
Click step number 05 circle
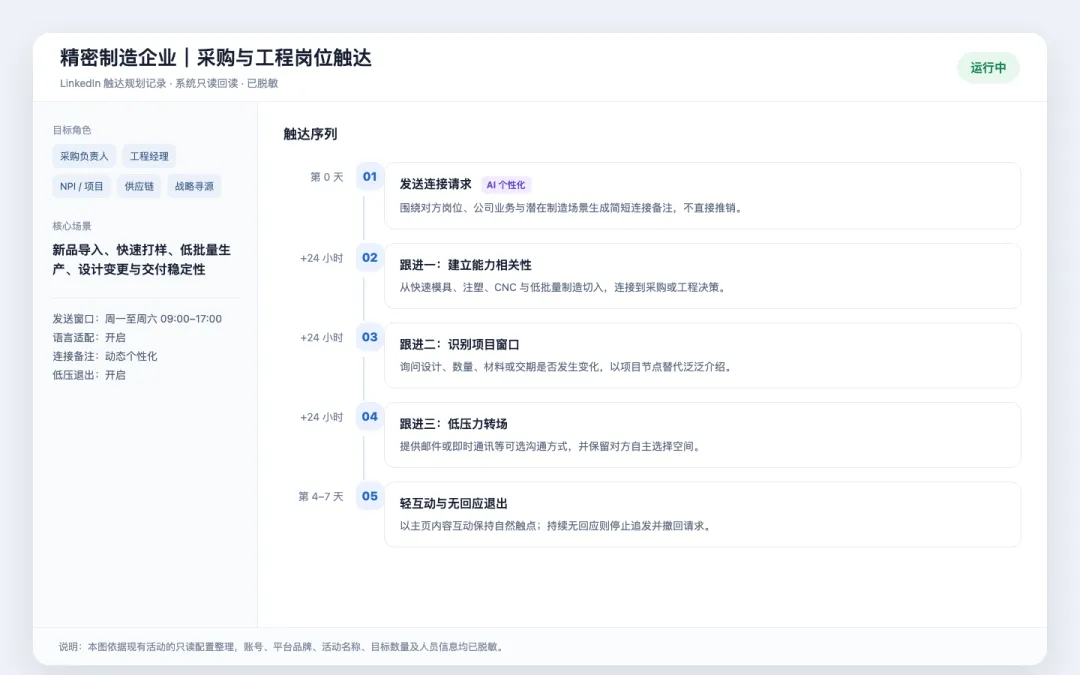[370, 496]
